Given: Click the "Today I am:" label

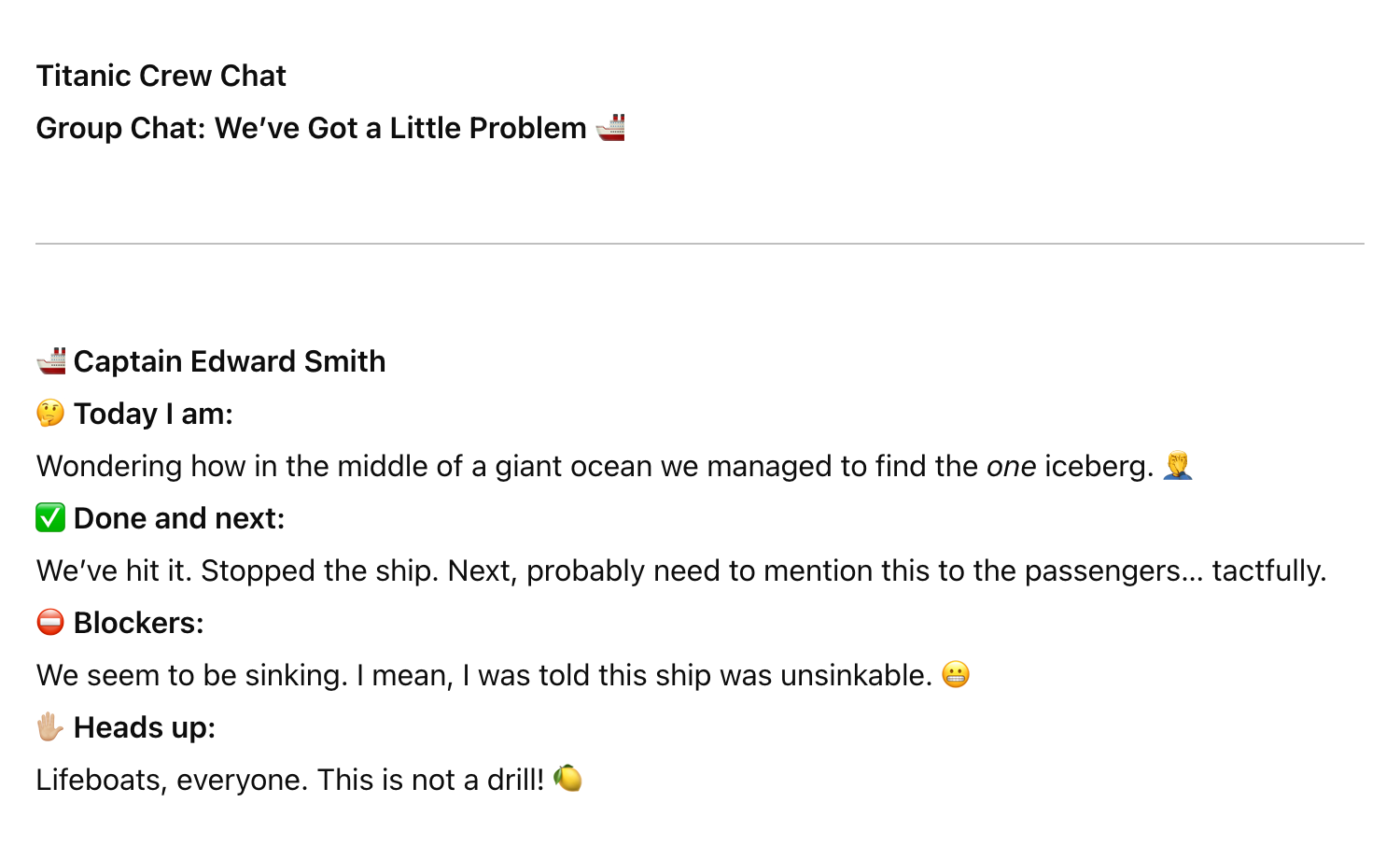Looking at the screenshot, I should pos(153,414).
